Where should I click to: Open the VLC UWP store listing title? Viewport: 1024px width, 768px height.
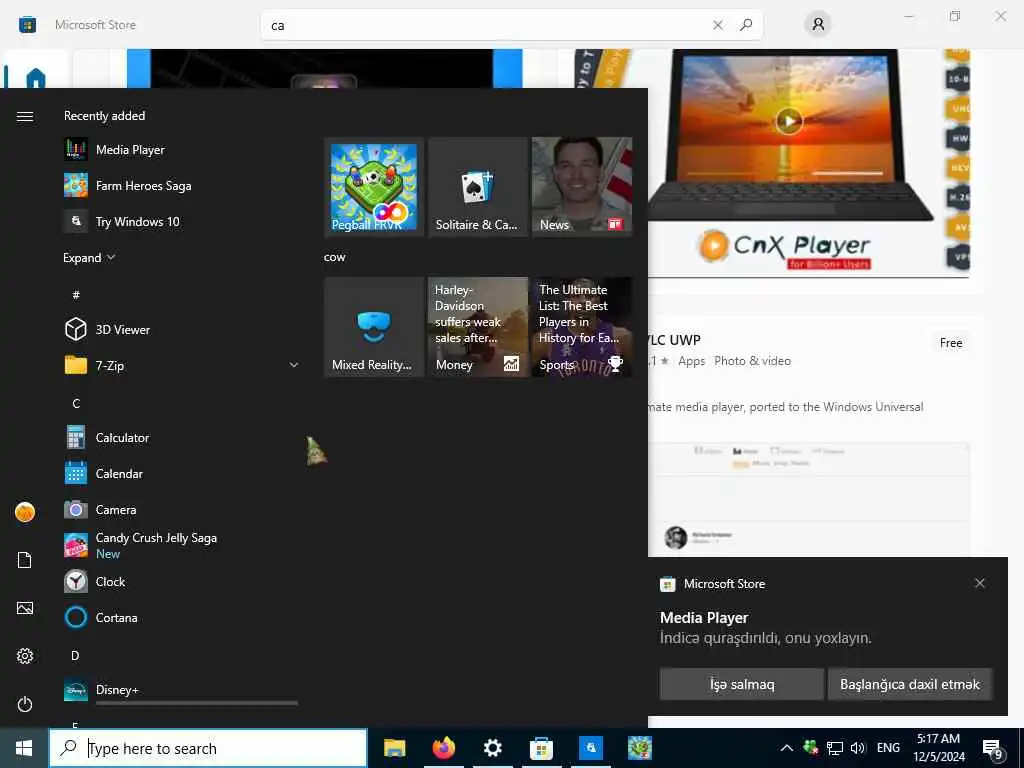674,340
